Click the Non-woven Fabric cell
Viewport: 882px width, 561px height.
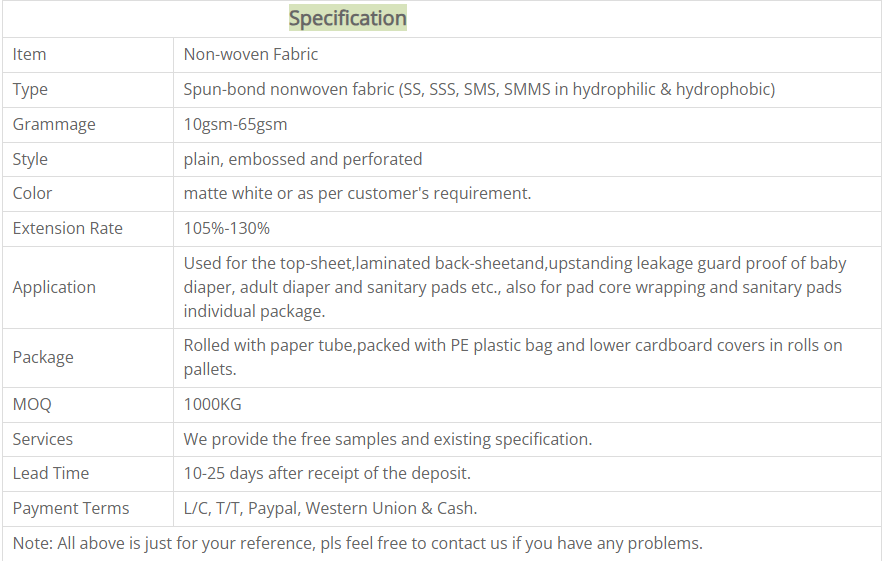(x=250, y=54)
